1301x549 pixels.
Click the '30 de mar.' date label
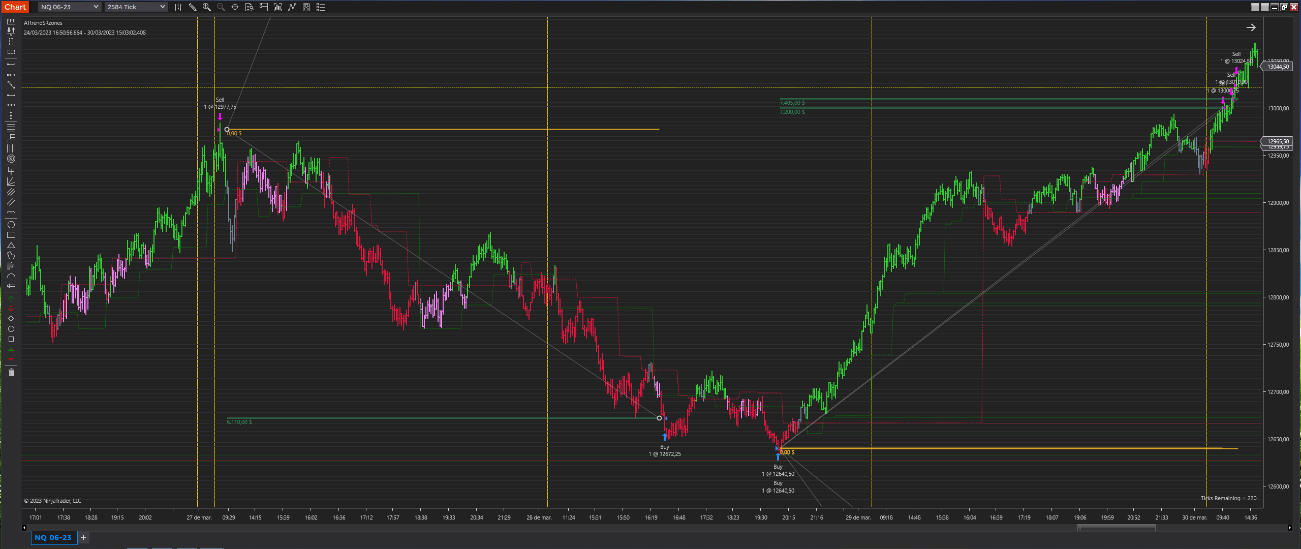point(1195,518)
